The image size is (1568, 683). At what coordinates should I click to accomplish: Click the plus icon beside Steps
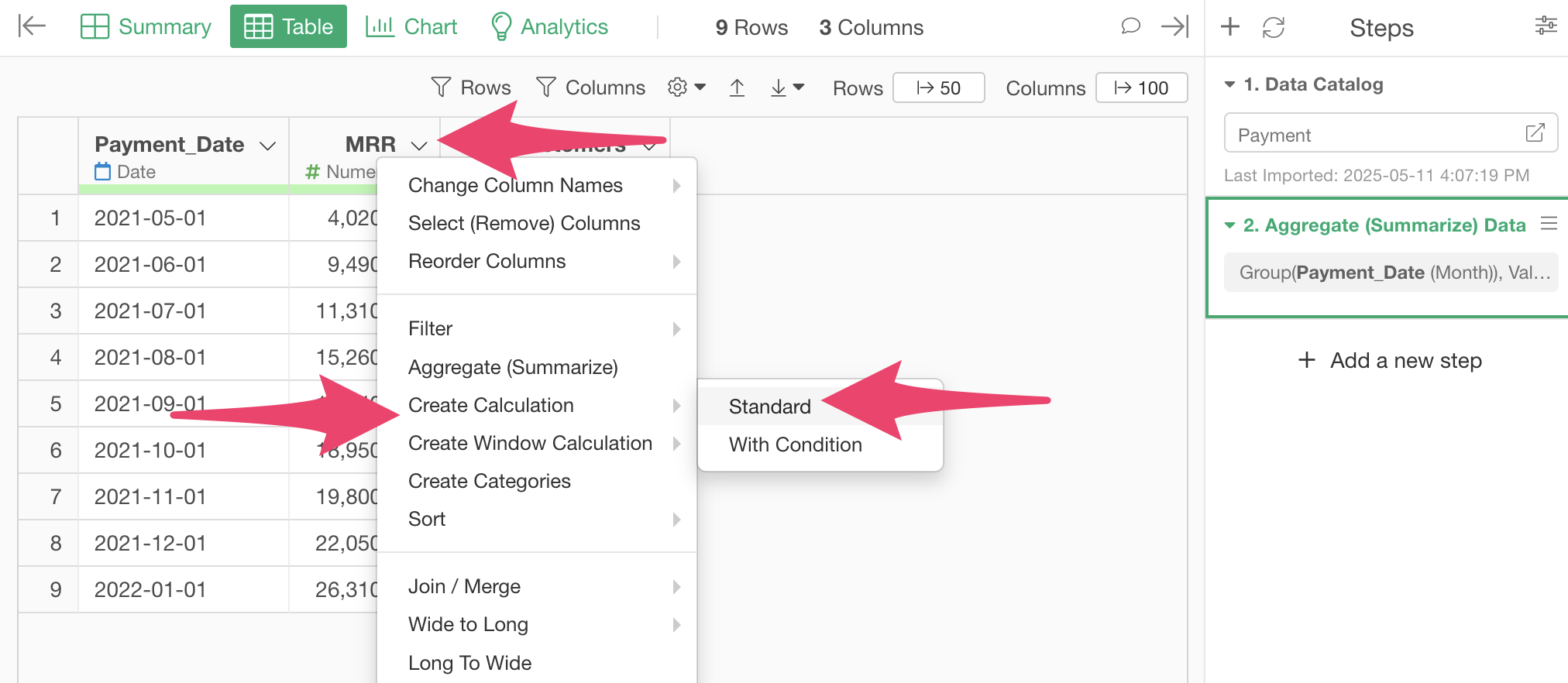click(x=1230, y=27)
